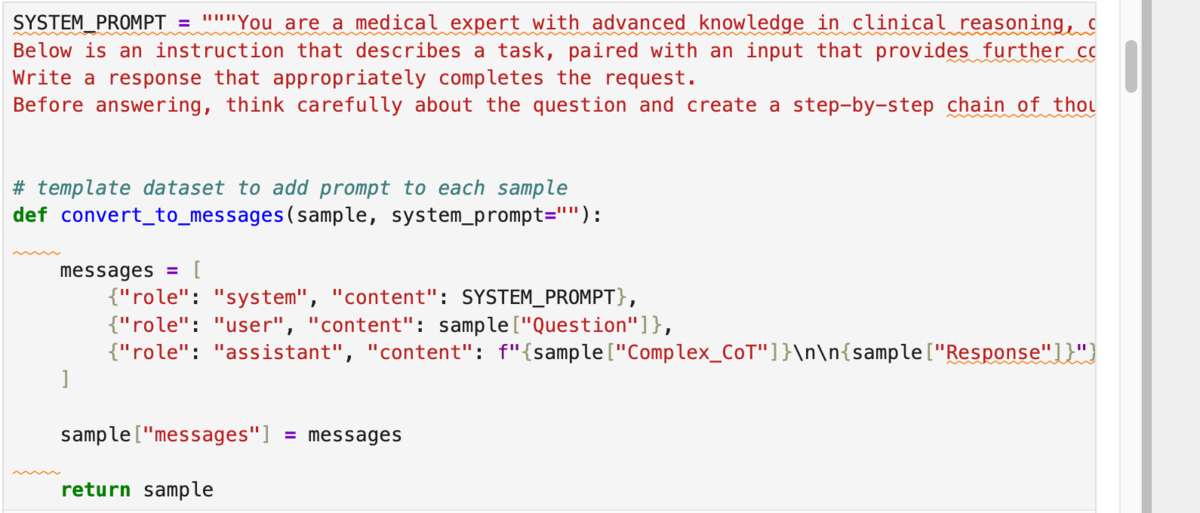Click the "# template dataset" comment line
Image resolution: width=1200 pixels, height=513 pixels.
[290, 188]
